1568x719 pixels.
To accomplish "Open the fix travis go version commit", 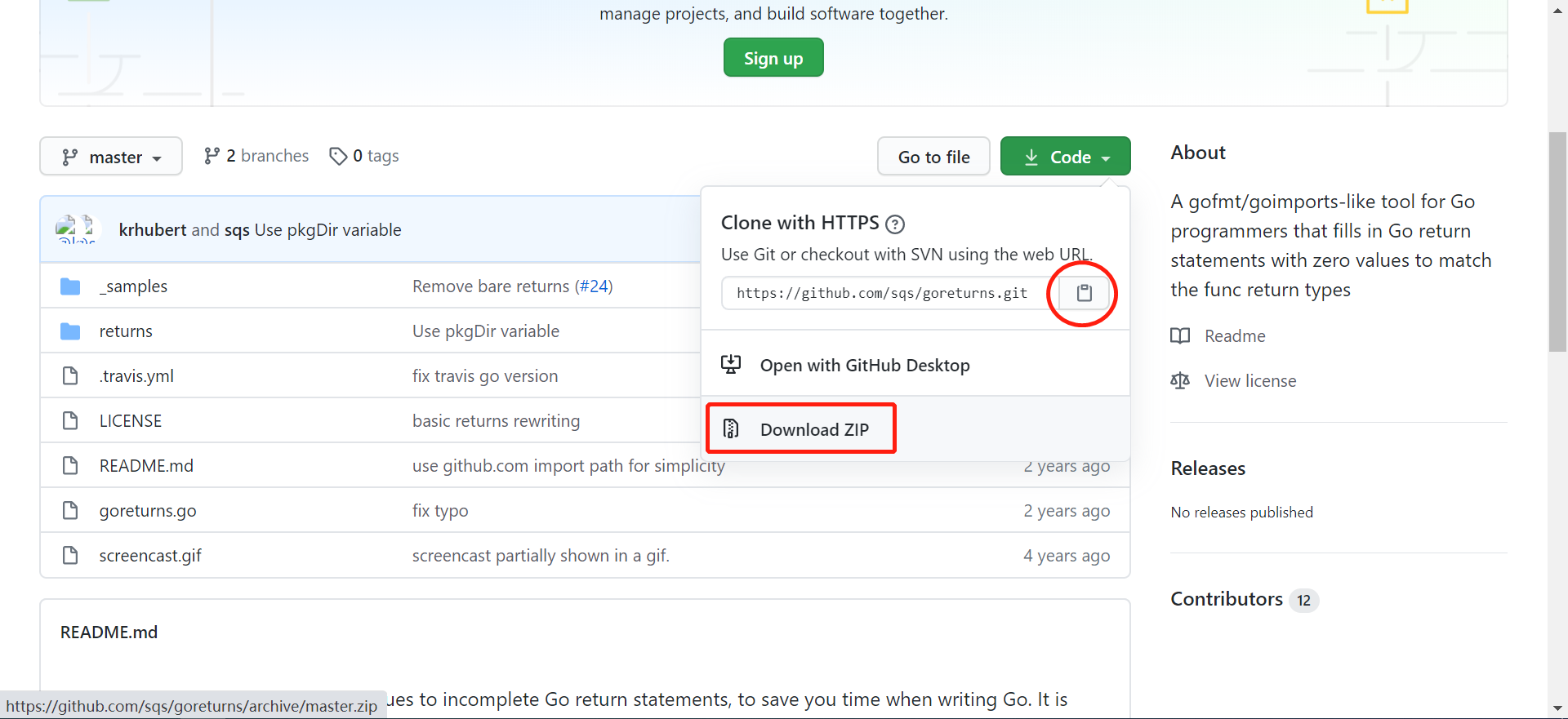I will tap(485, 376).
